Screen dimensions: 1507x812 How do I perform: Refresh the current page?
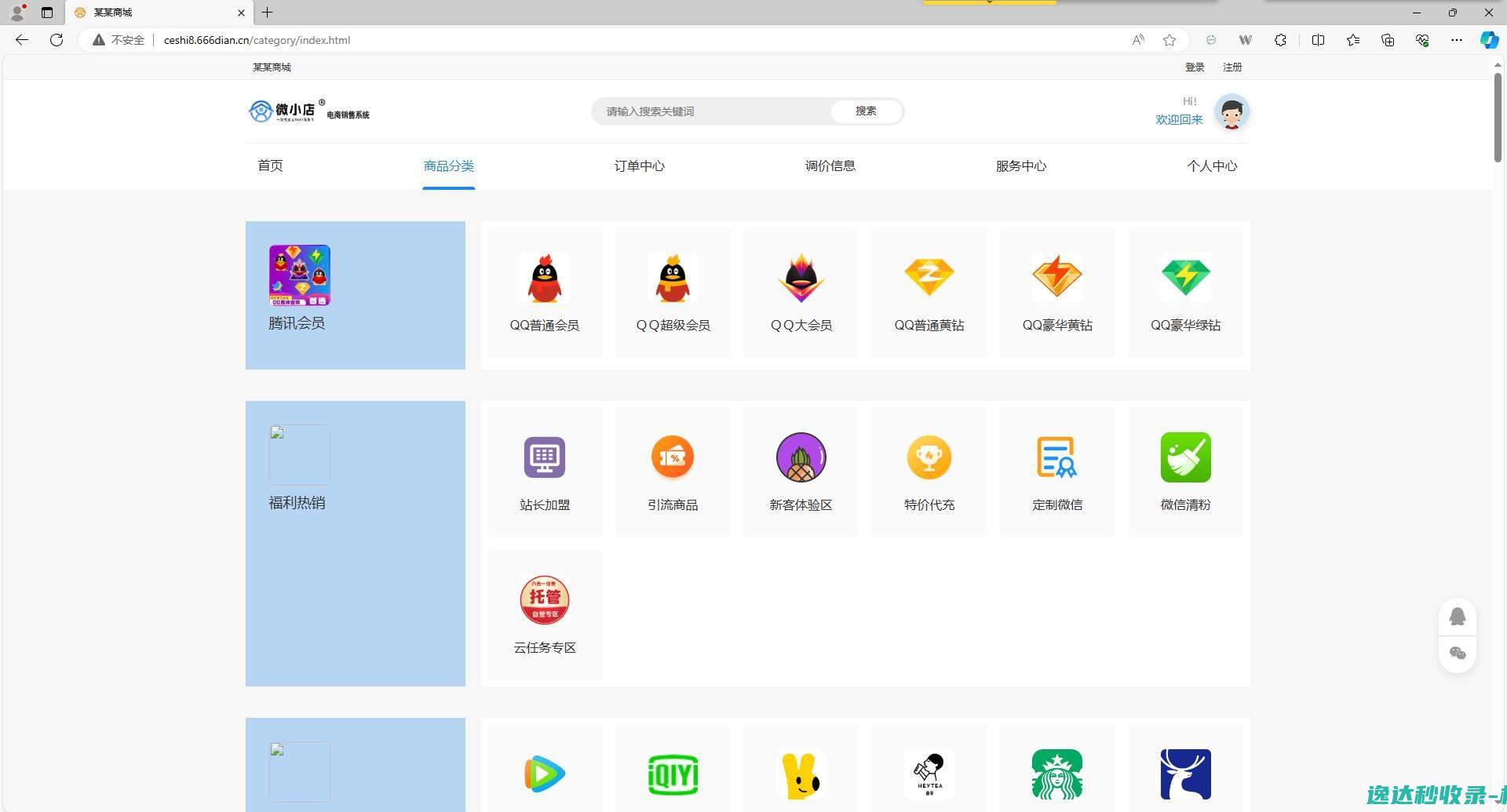click(x=57, y=40)
